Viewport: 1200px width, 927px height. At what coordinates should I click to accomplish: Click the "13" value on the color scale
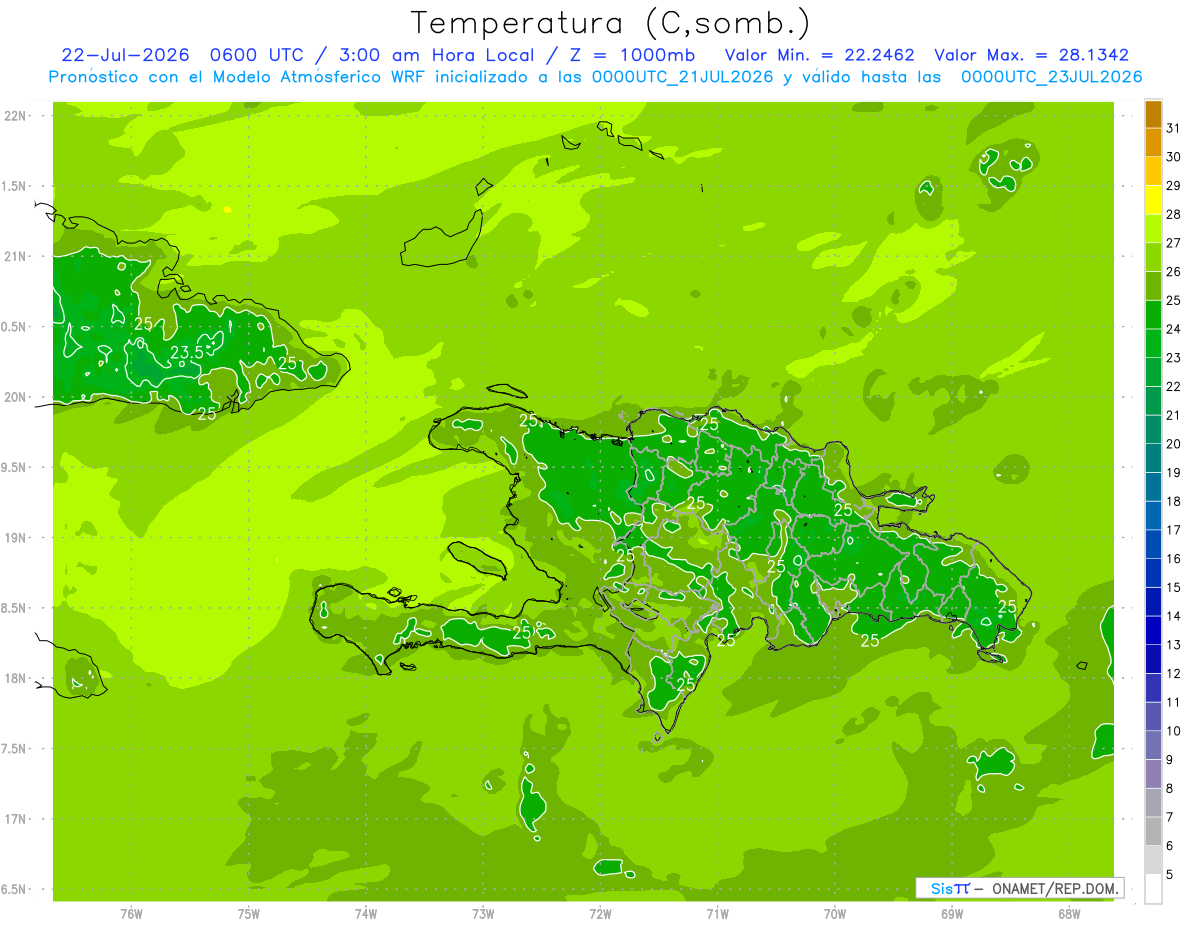click(x=1174, y=645)
